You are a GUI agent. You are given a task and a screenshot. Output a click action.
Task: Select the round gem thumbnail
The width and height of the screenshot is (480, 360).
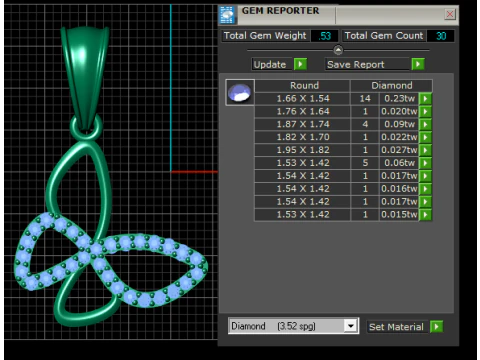(240, 92)
